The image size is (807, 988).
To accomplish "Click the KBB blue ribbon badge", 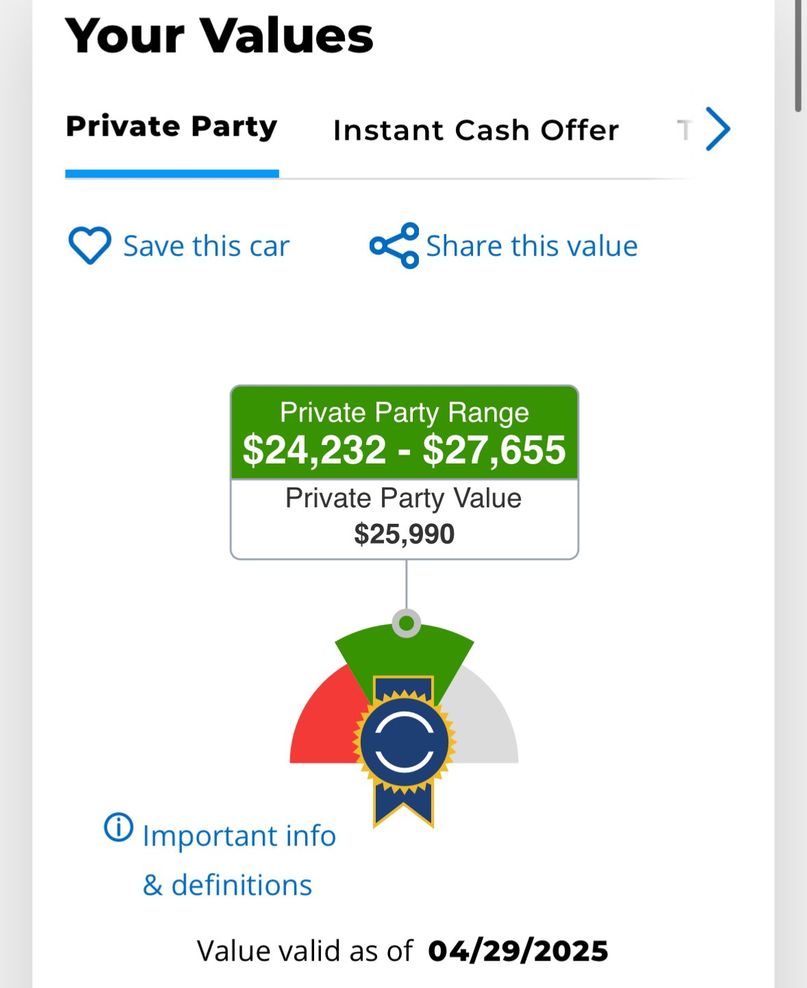I will 404,750.
